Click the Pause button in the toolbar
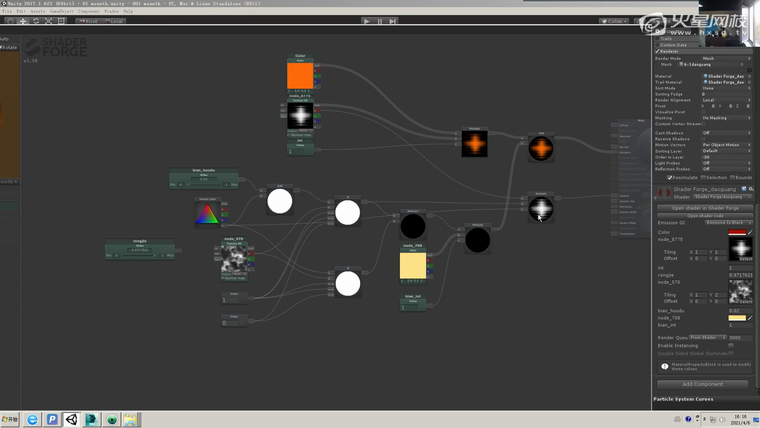Viewport: 760px width, 428px height. 380,21
